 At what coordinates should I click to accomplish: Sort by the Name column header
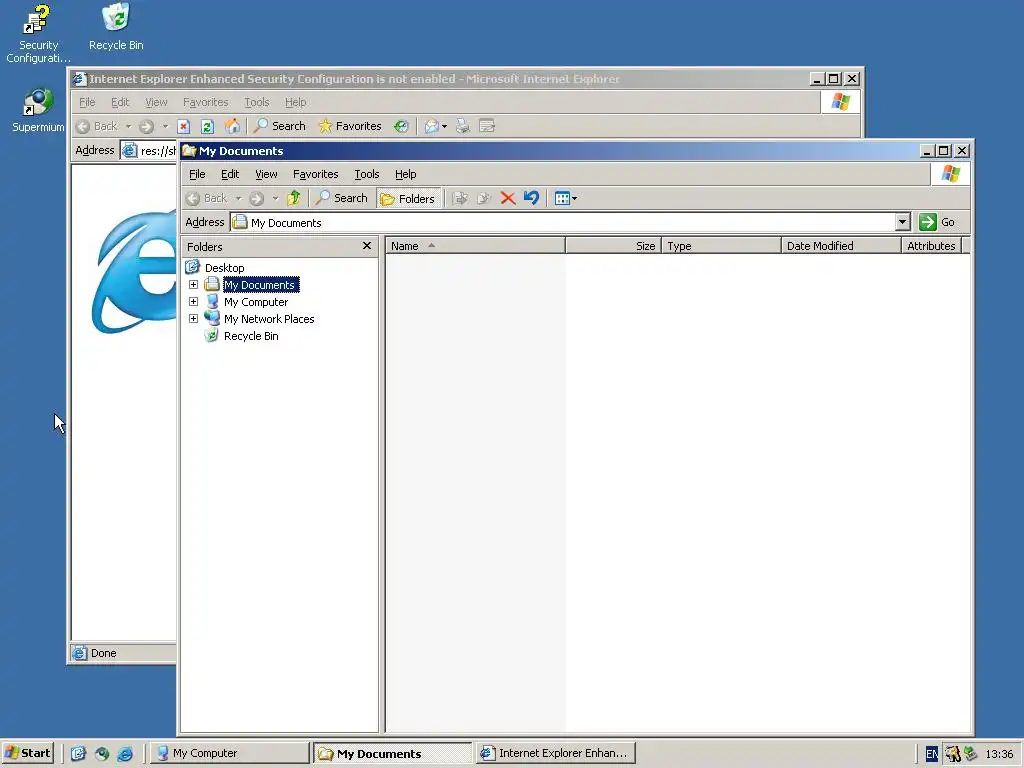click(x=475, y=246)
